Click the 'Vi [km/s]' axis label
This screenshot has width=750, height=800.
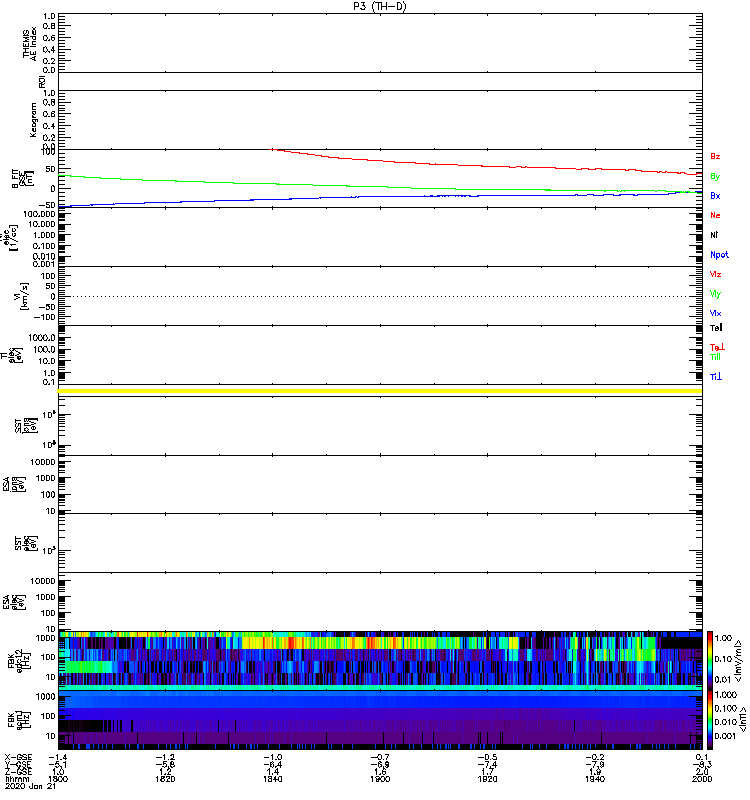click(21, 296)
